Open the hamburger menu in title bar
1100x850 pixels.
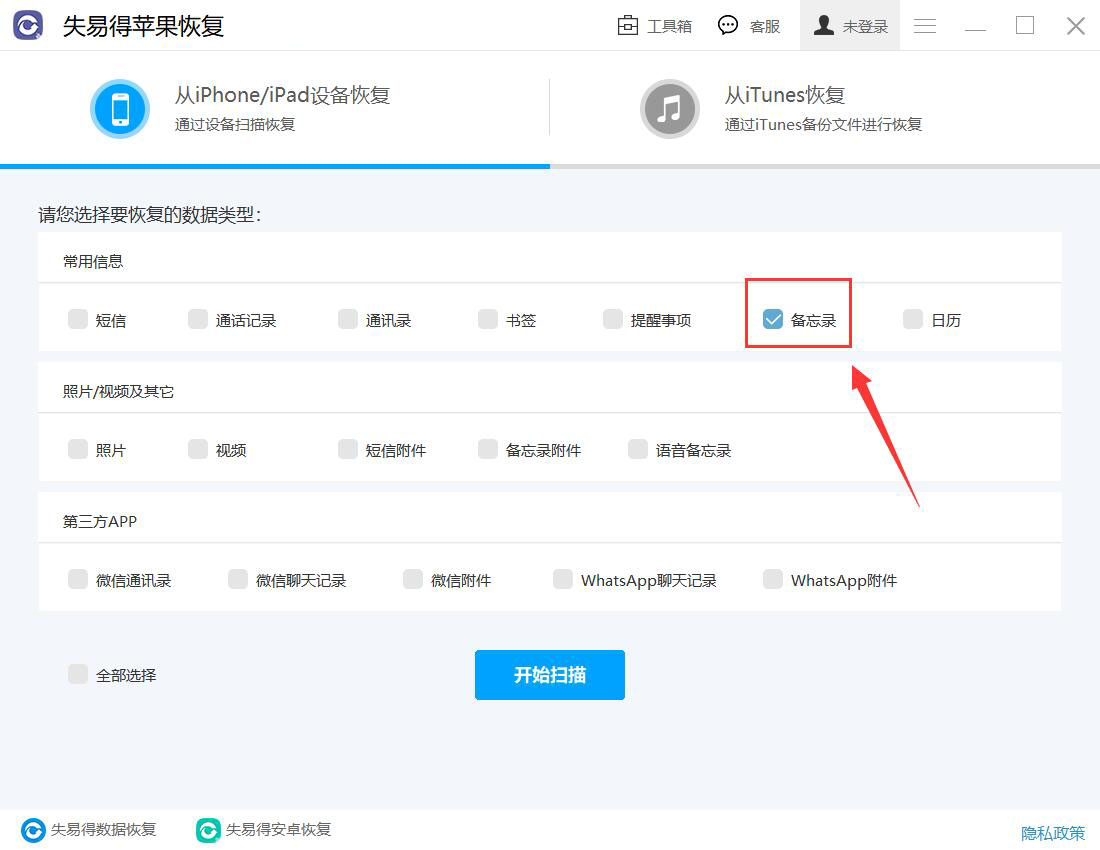pyautogui.click(x=925, y=26)
